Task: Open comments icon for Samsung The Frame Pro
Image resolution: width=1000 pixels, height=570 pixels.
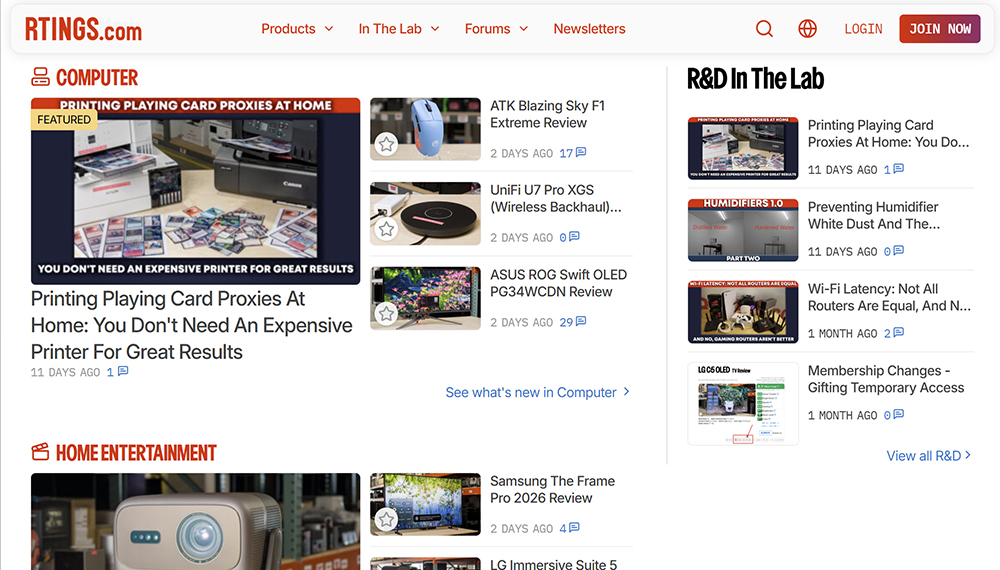Action: point(575,527)
